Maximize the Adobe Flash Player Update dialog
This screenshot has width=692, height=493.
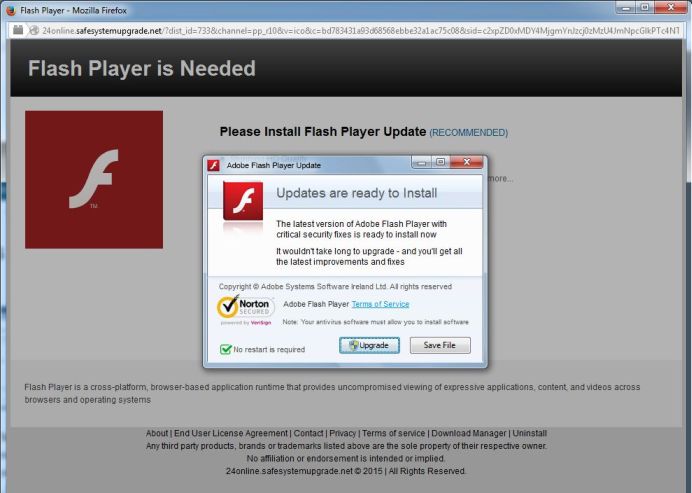[x=440, y=162]
